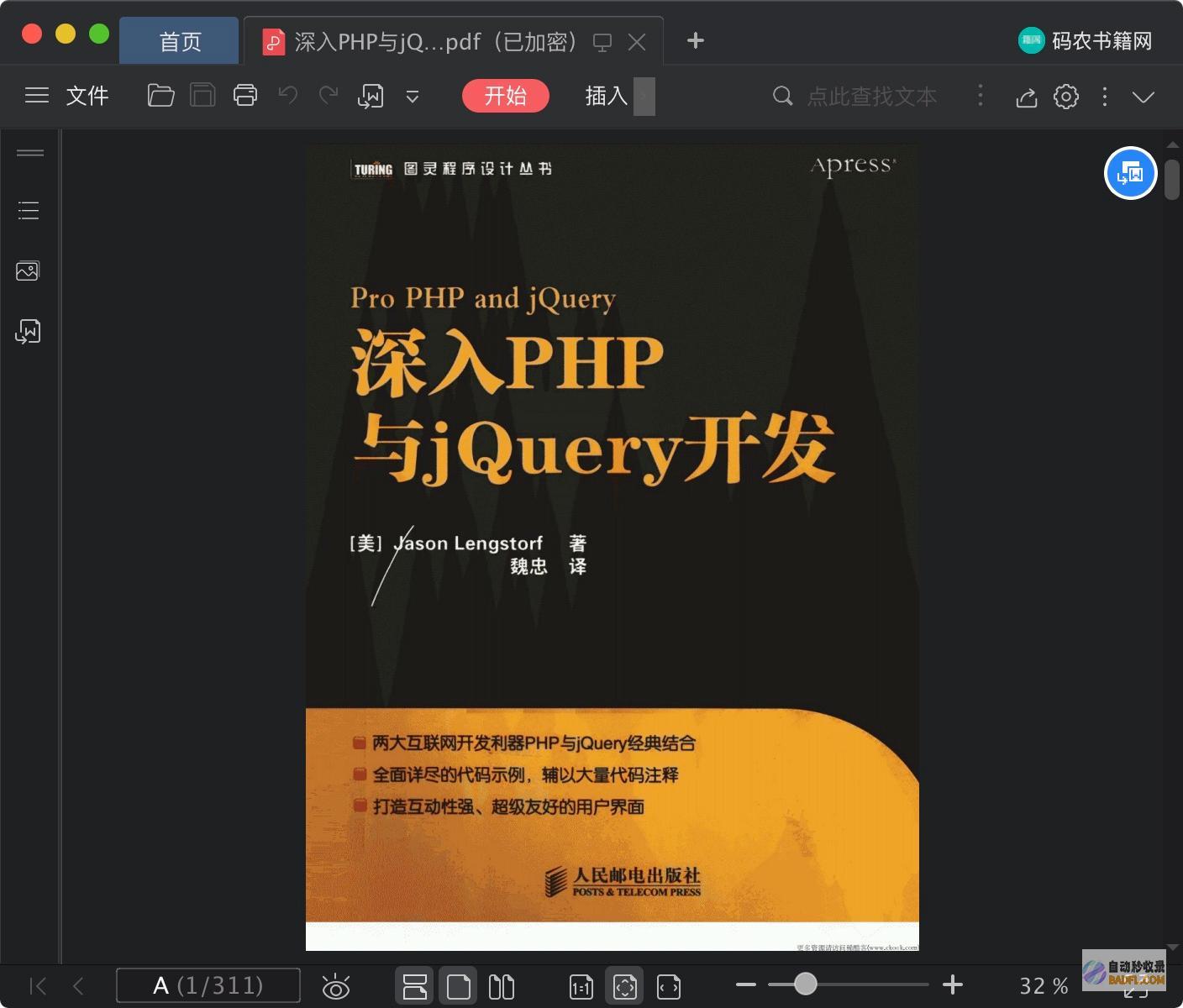Click the page number field showing 1/311

pyautogui.click(x=208, y=985)
